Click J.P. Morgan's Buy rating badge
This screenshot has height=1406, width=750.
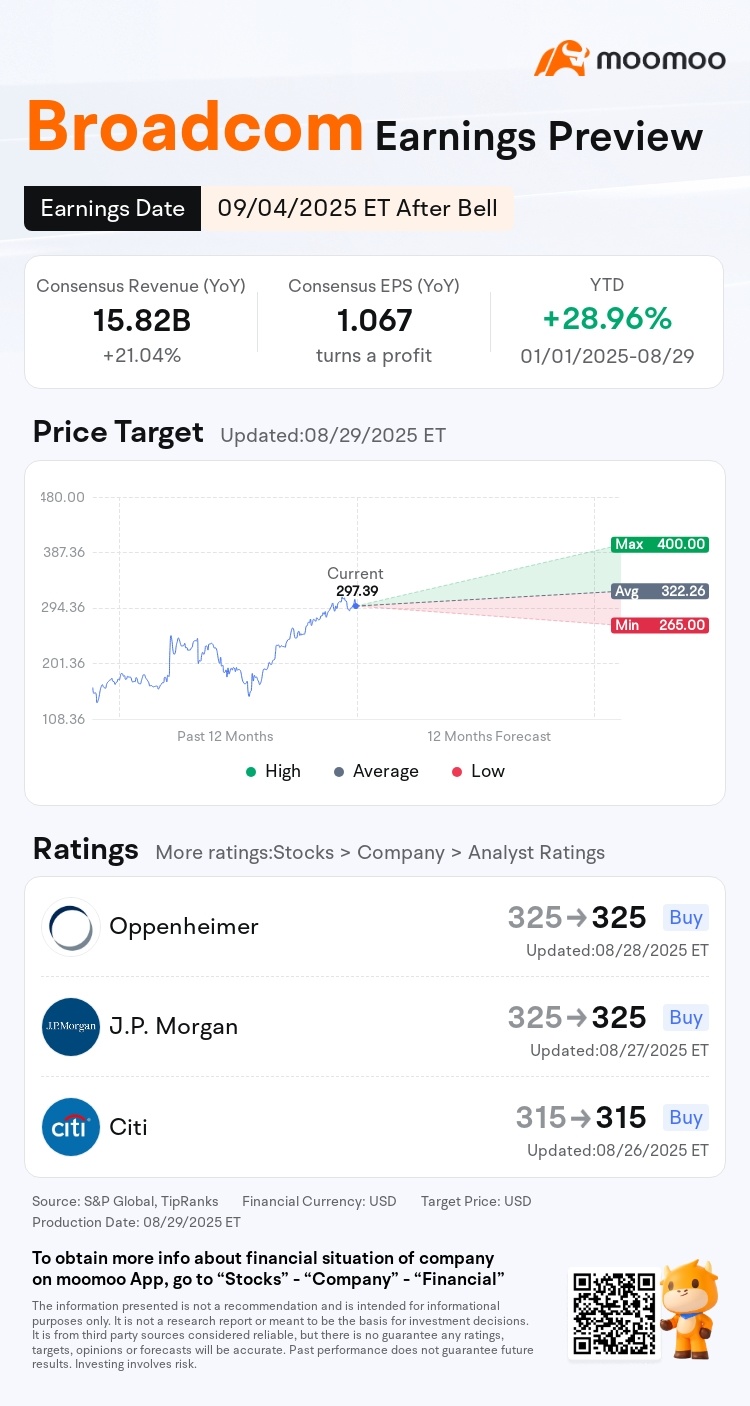click(x=686, y=1017)
